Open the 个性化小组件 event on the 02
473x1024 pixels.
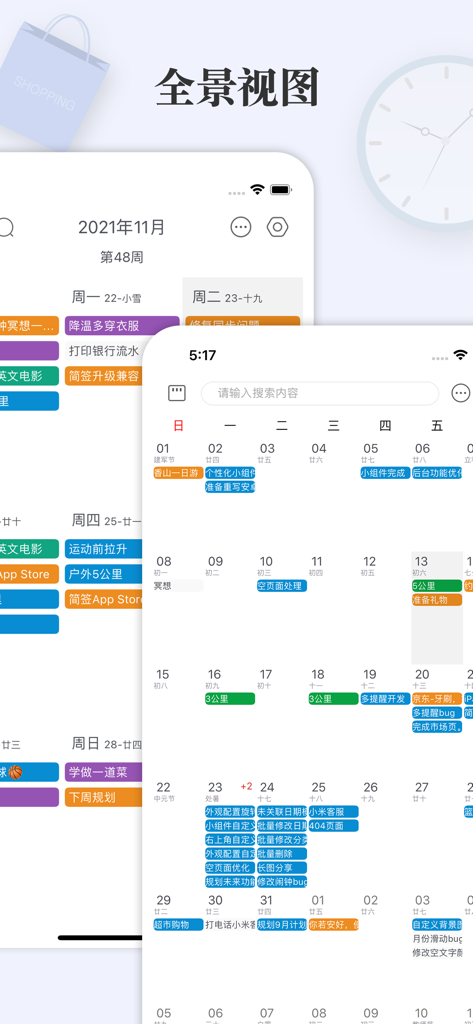click(x=230, y=473)
